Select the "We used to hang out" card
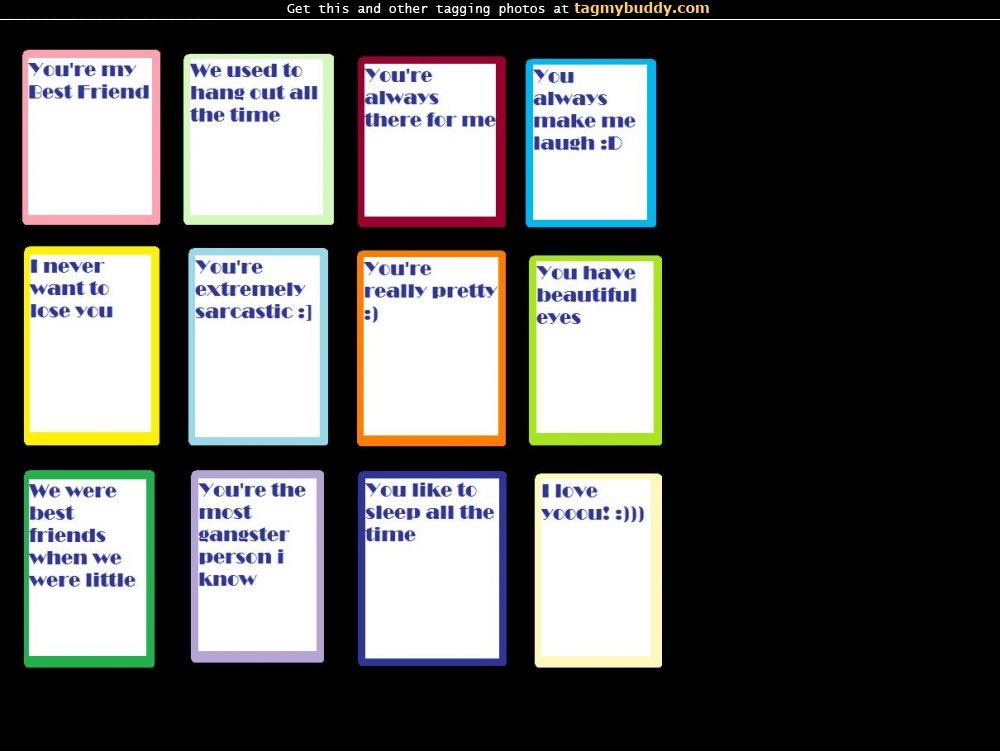The image size is (1000, 751). pos(258,139)
